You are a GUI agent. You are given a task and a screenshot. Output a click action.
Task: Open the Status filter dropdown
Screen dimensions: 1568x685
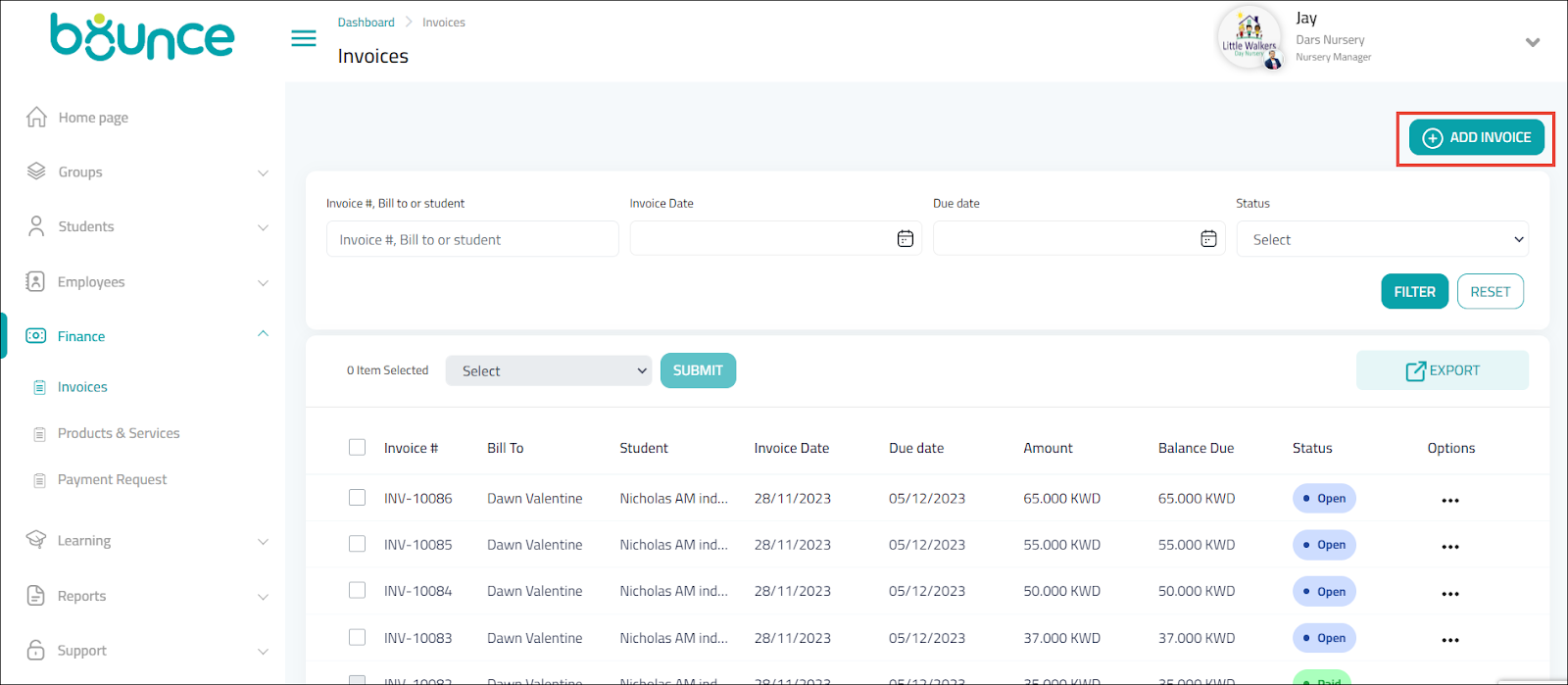coord(1383,239)
